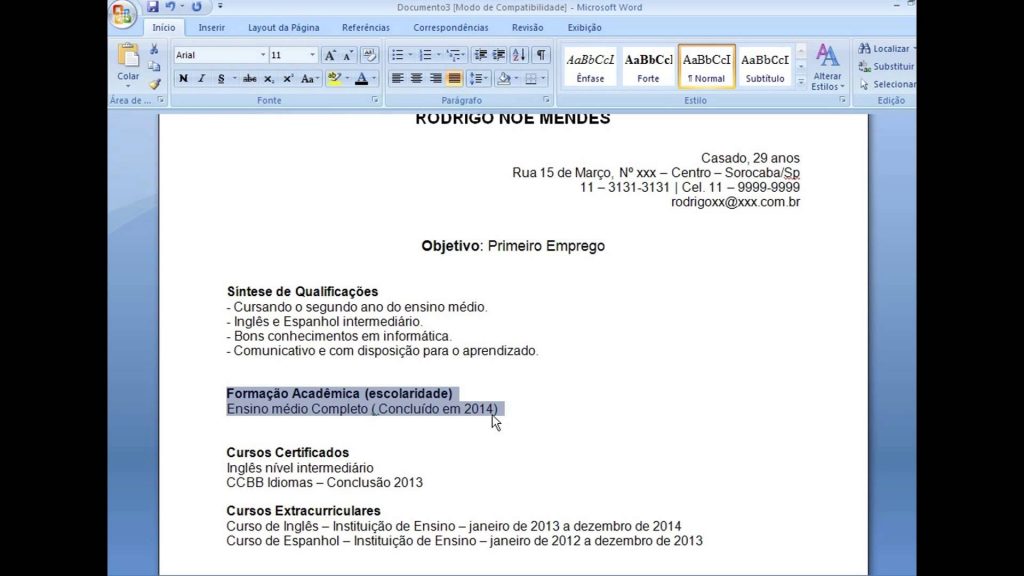Open the undo history dropdown arrow
The height and width of the screenshot is (576, 1024).
(x=182, y=7)
